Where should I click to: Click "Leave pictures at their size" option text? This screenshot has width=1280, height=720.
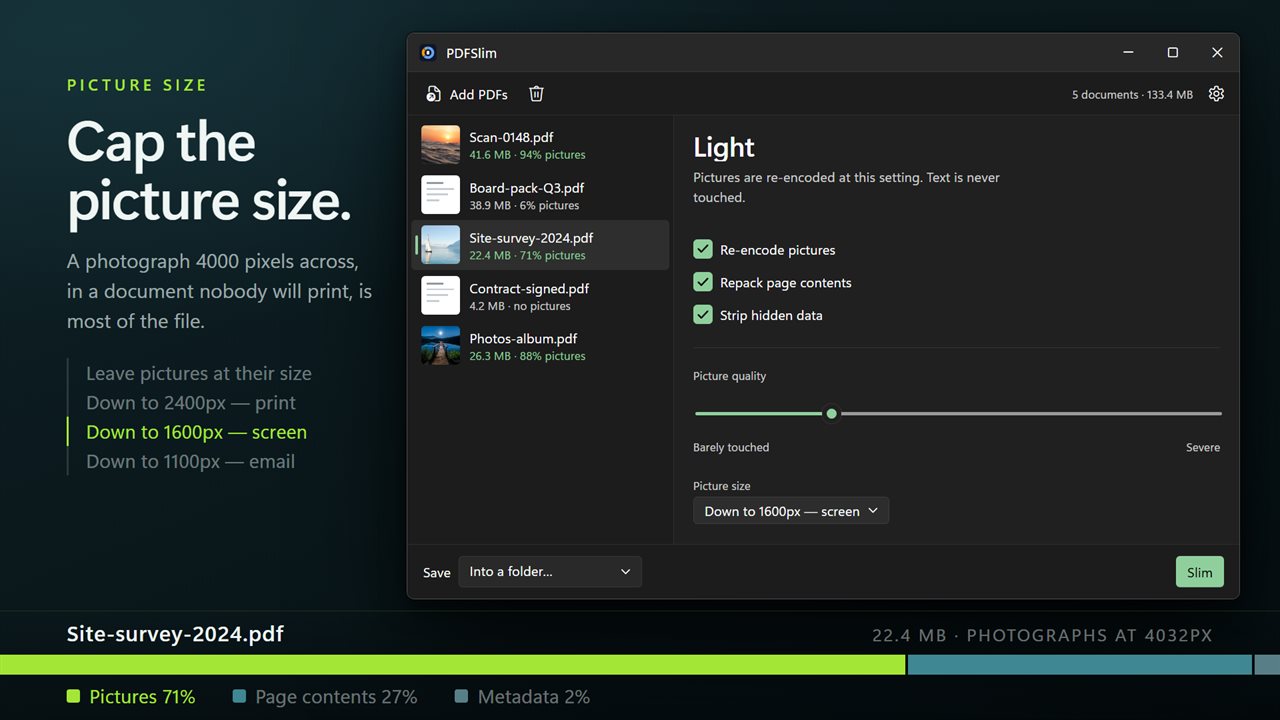point(199,374)
